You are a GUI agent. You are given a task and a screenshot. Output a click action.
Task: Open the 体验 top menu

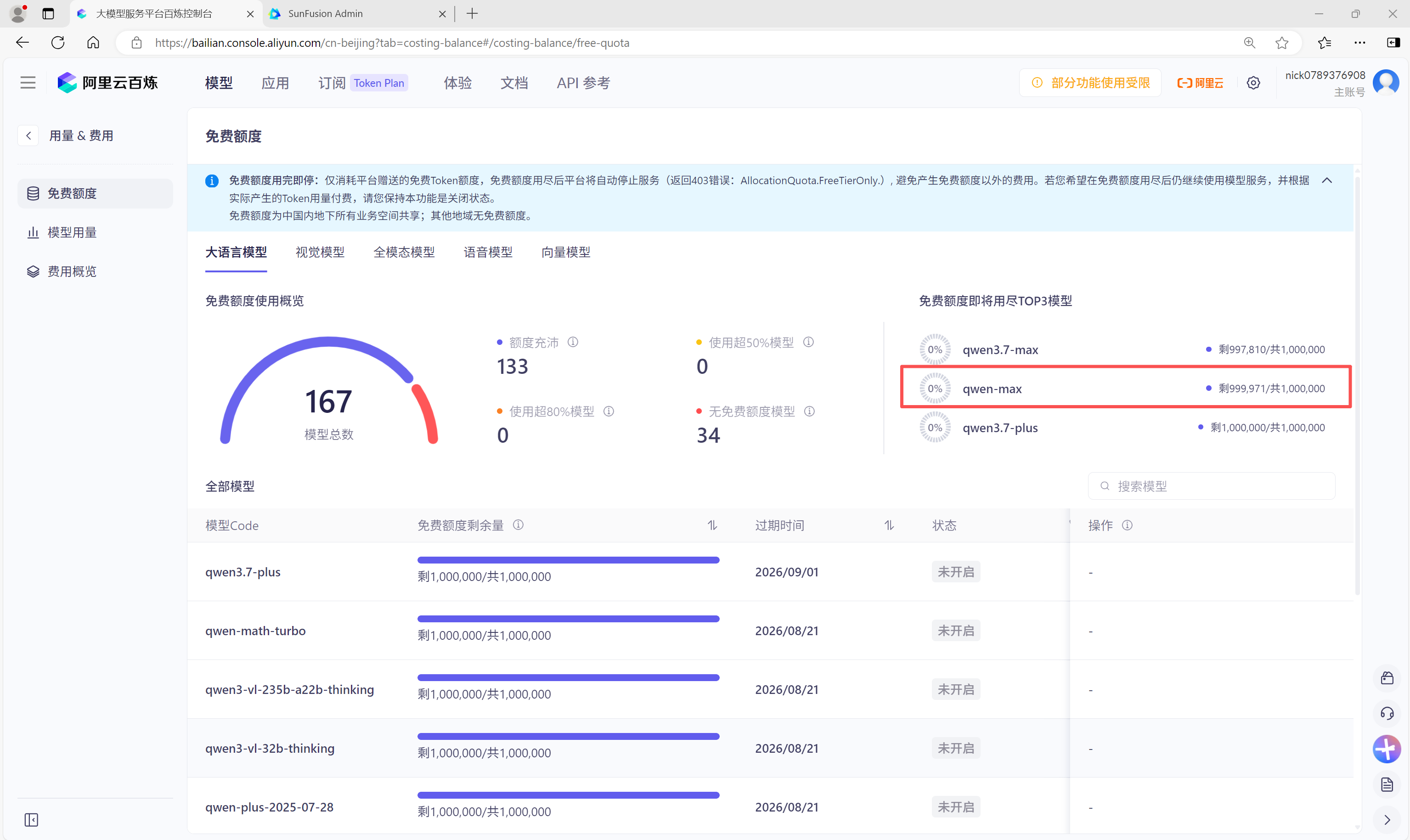[x=457, y=83]
